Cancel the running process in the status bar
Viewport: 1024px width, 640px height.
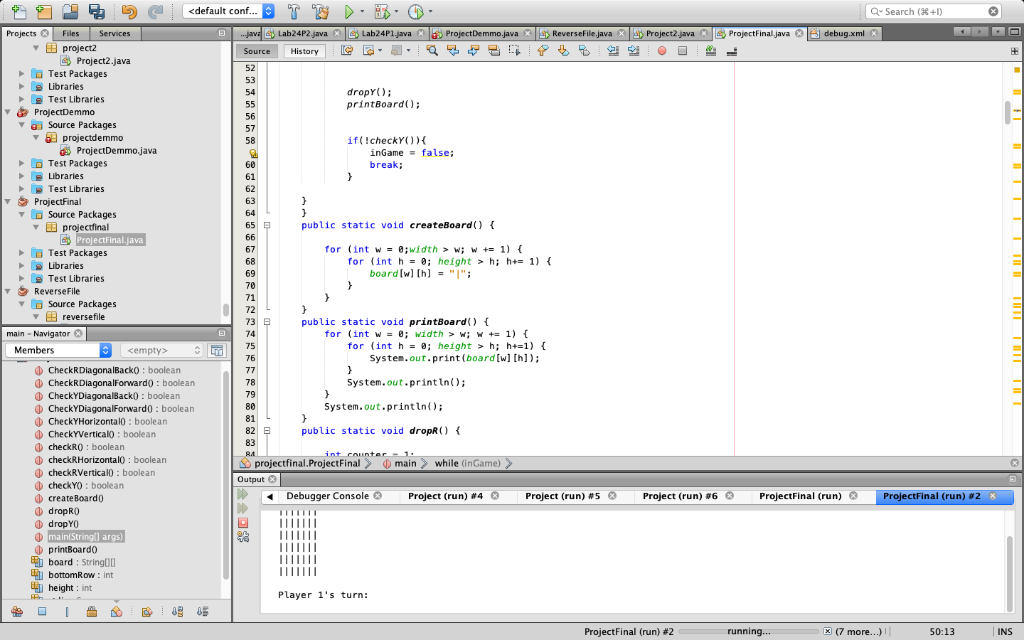pos(827,632)
